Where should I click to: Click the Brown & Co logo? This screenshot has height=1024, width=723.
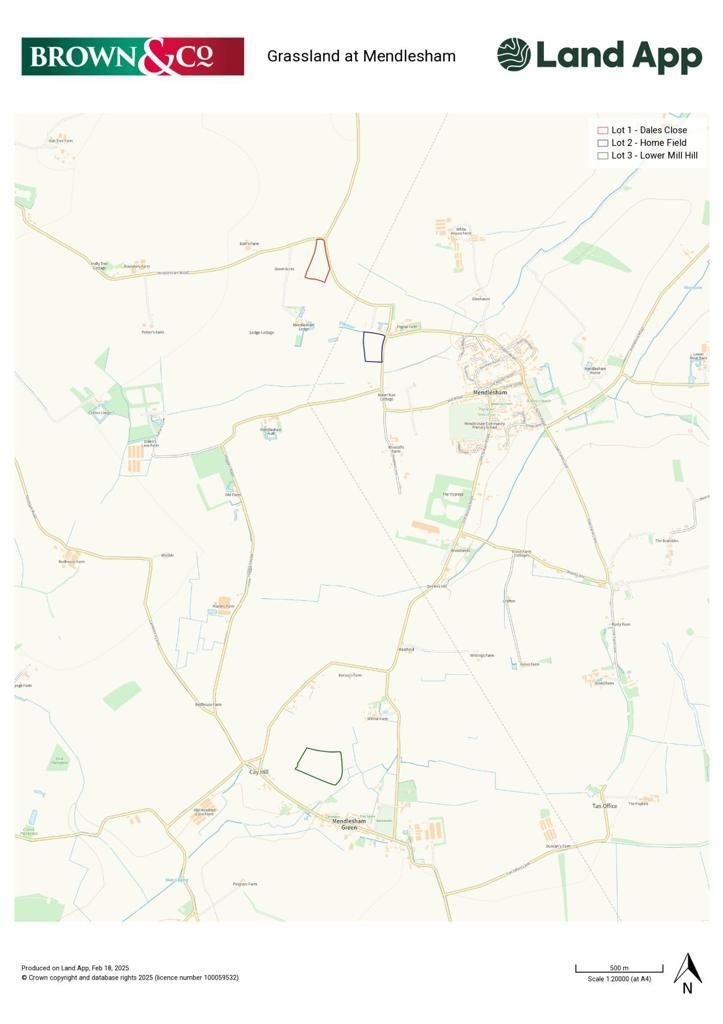pos(133,56)
